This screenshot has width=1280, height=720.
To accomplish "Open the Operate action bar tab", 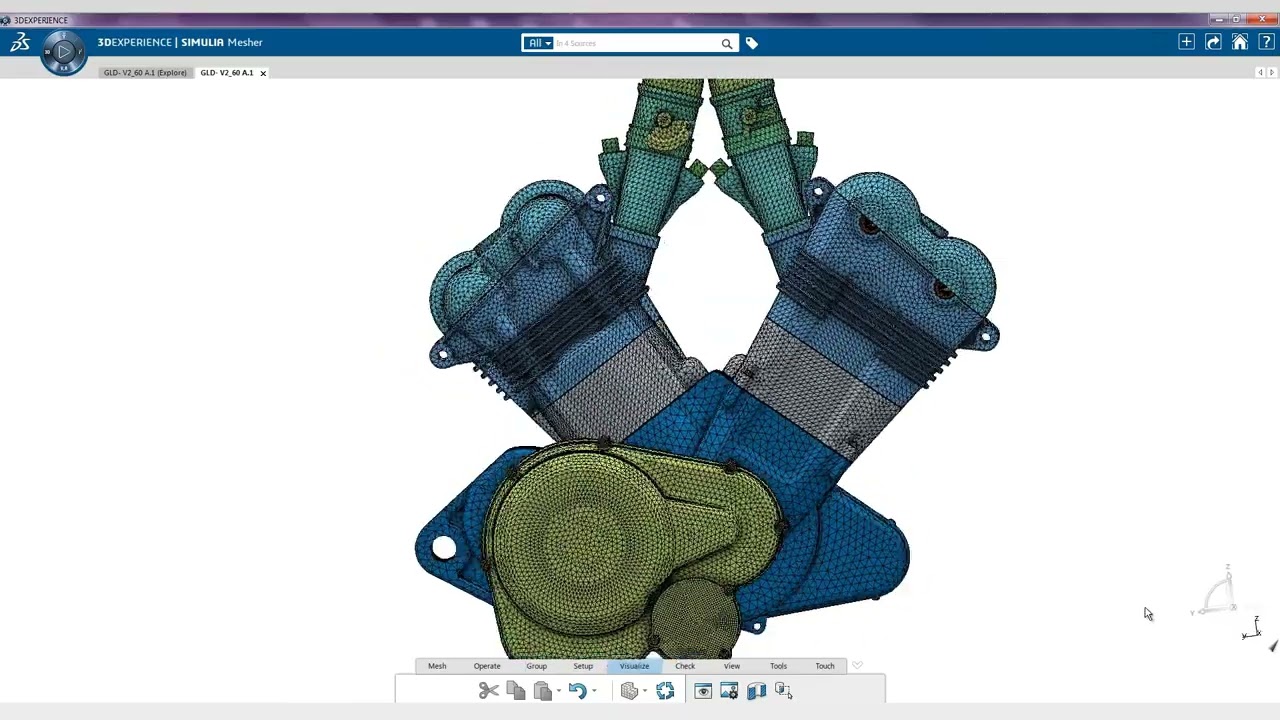I will click(x=487, y=666).
